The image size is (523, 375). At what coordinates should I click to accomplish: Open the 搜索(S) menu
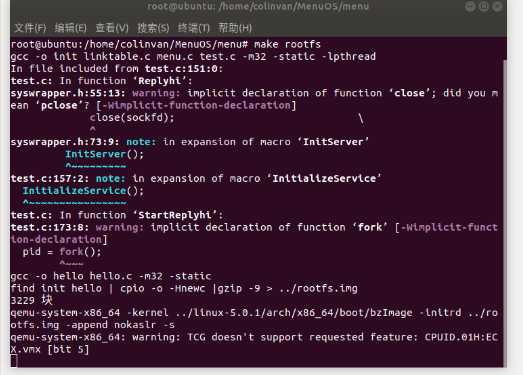[x=153, y=28]
